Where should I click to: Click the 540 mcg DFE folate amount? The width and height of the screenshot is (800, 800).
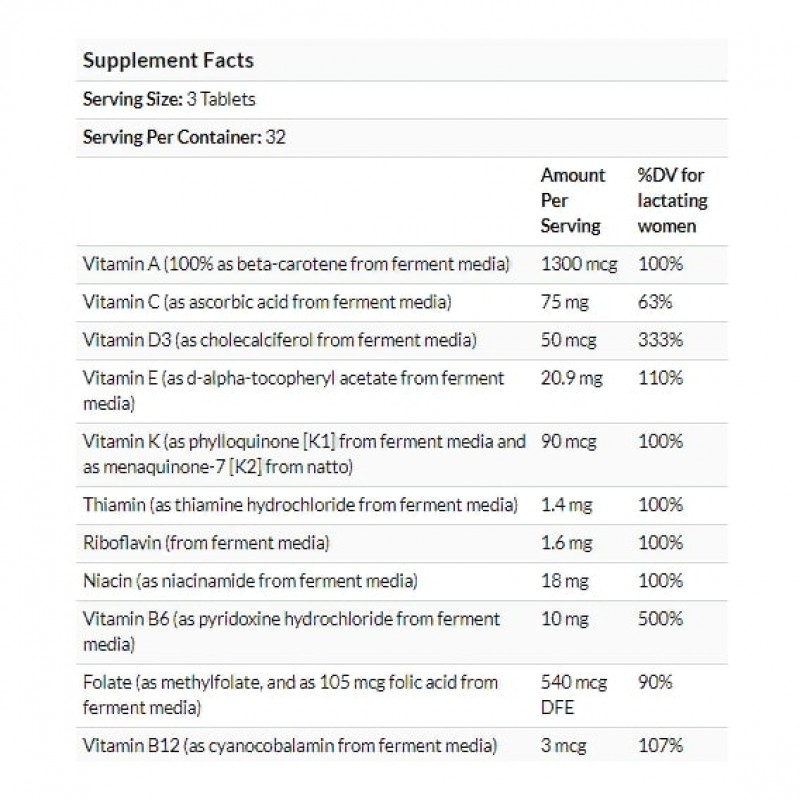tap(572, 692)
